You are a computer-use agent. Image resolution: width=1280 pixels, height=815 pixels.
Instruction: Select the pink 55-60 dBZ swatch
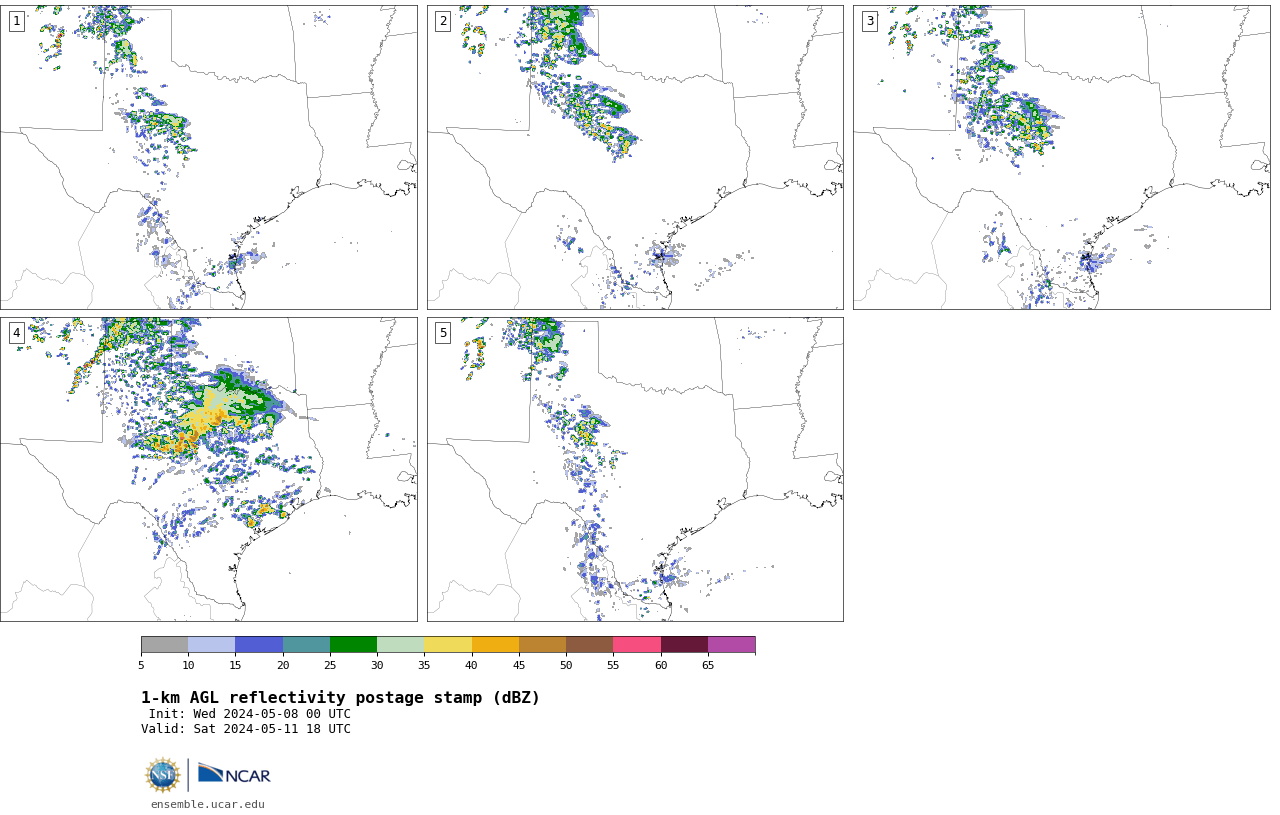click(637, 644)
